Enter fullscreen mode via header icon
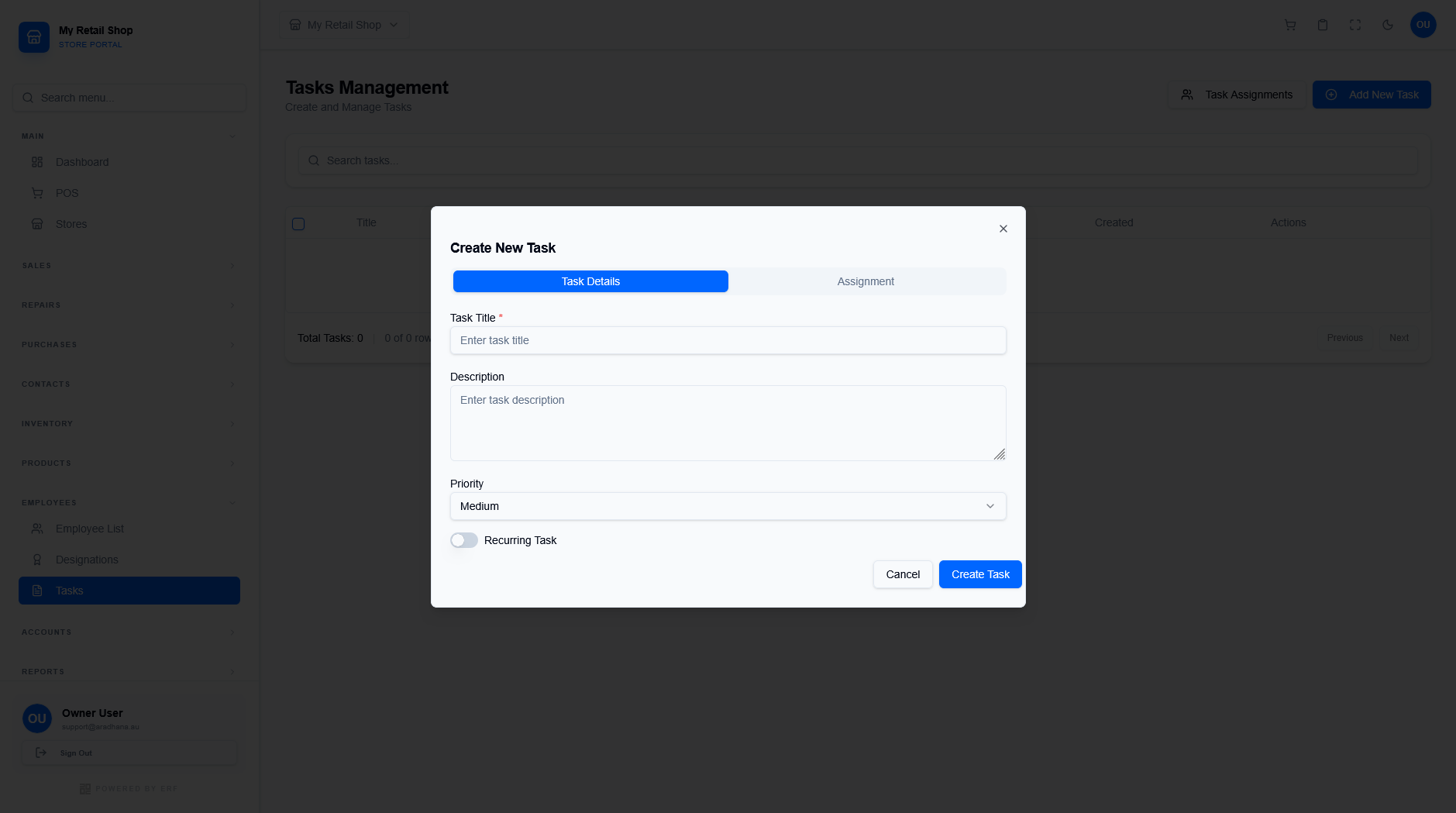This screenshot has height=813, width=1456. (x=1354, y=25)
